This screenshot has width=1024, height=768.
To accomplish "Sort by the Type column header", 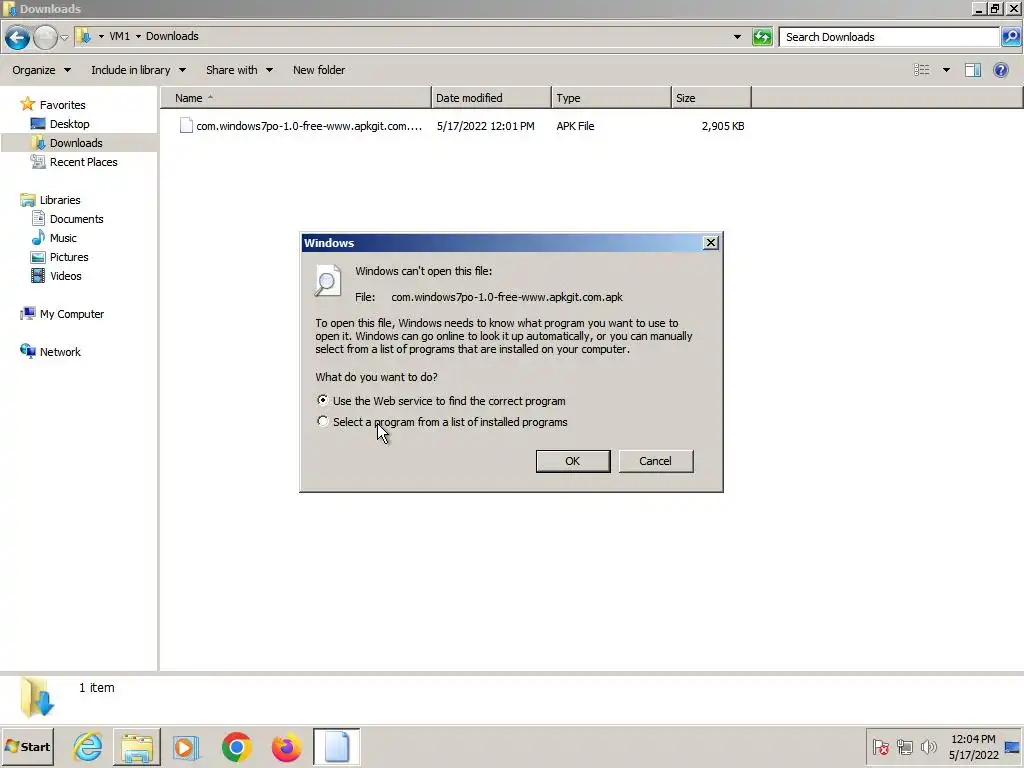I will 611,98.
